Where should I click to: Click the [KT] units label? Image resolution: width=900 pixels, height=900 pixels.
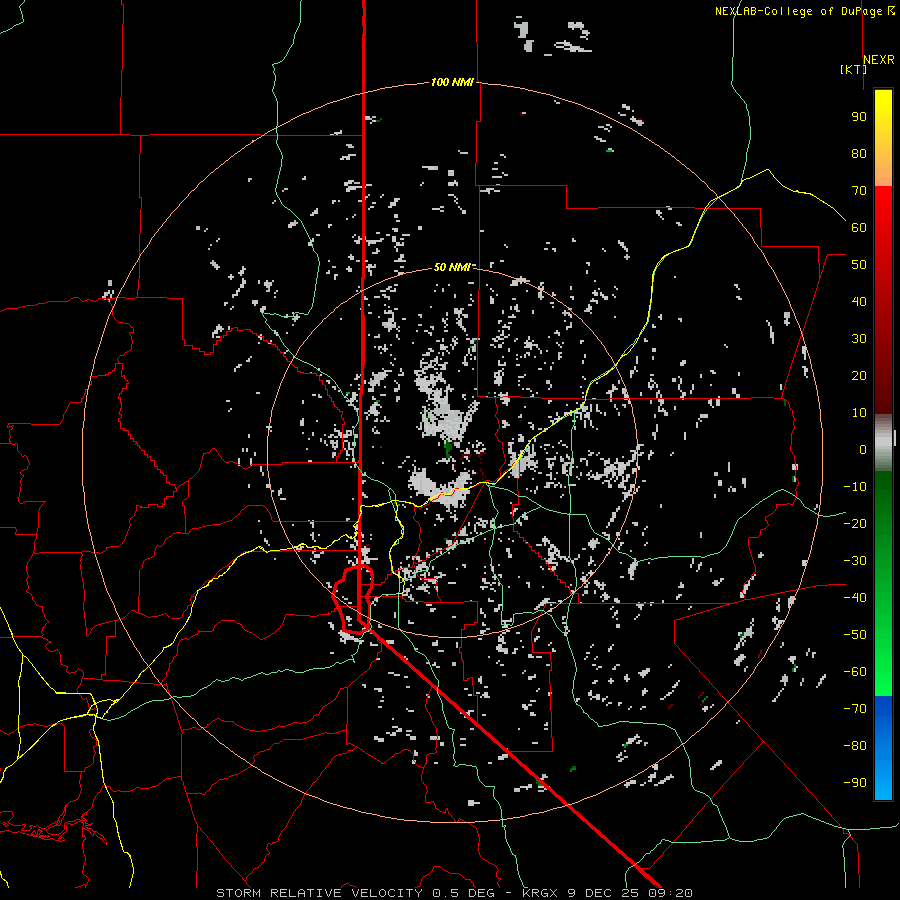(854, 69)
